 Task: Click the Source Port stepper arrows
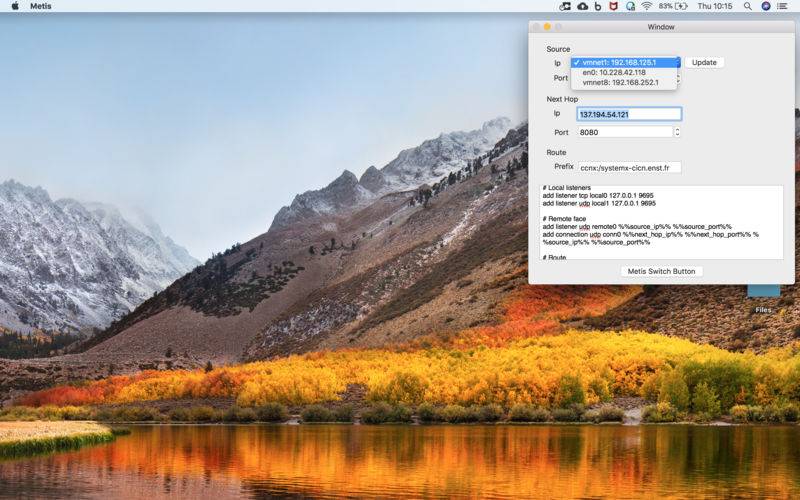tap(678, 79)
